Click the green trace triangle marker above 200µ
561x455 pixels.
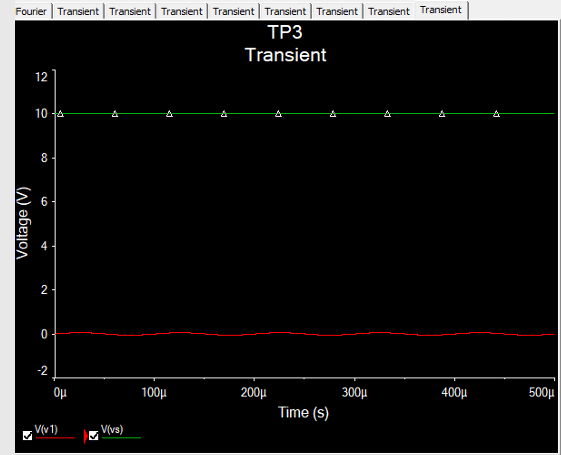pos(278,114)
